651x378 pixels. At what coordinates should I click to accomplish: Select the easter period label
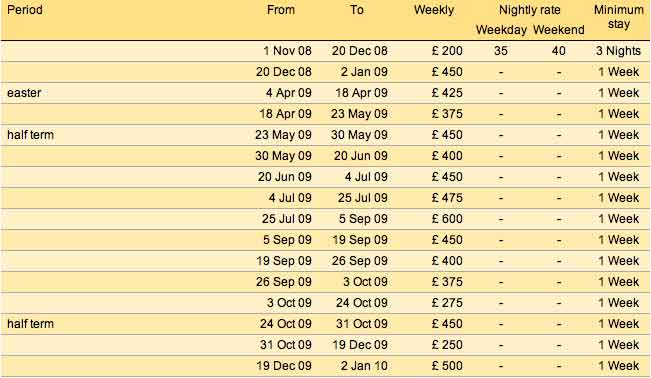(x=24, y=93)
